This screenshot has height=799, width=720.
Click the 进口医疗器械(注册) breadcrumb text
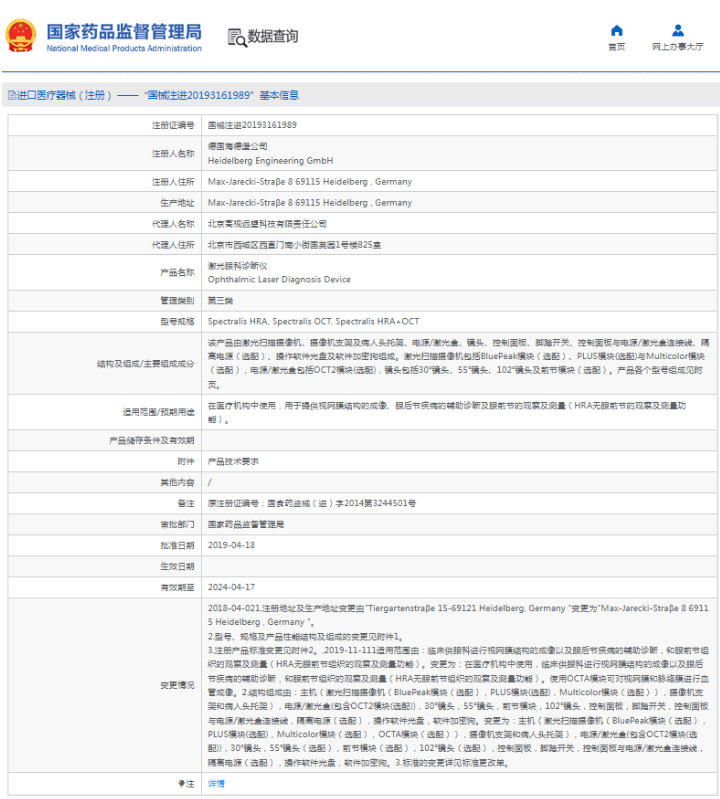pyautogui.click(x=64, y=95)
